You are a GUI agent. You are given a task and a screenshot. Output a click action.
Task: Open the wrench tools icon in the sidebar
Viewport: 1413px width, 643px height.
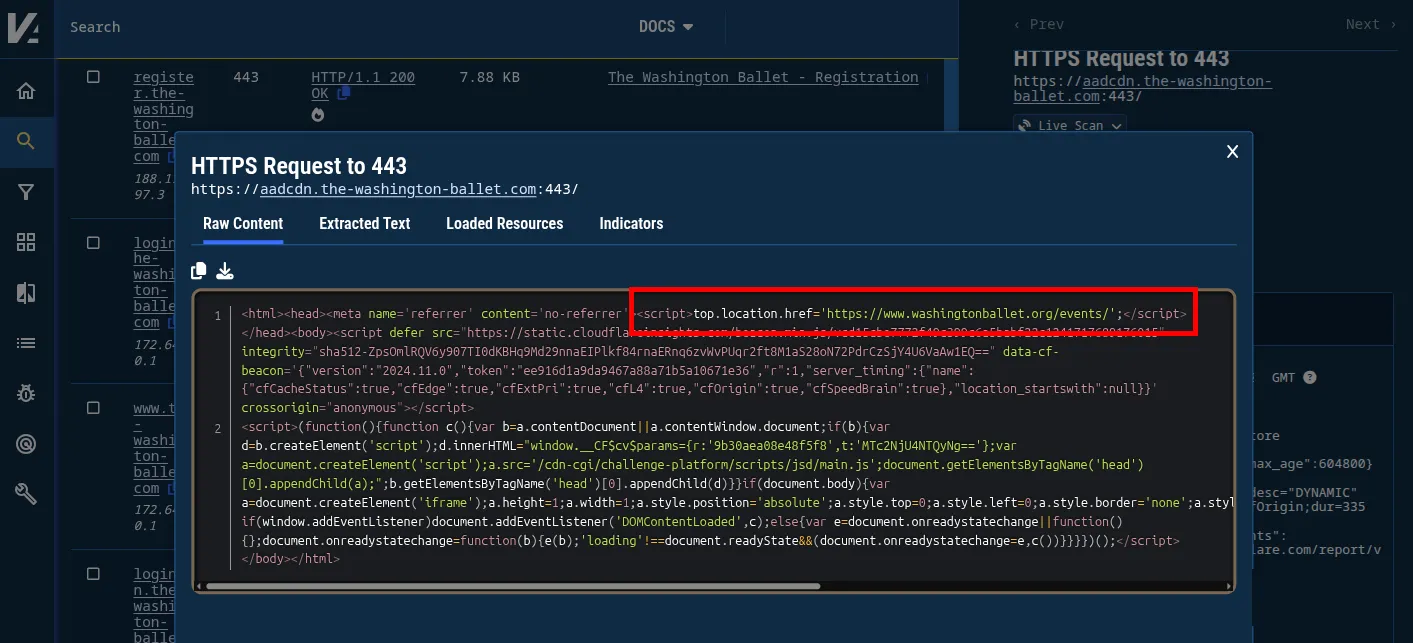pos(26,493)
